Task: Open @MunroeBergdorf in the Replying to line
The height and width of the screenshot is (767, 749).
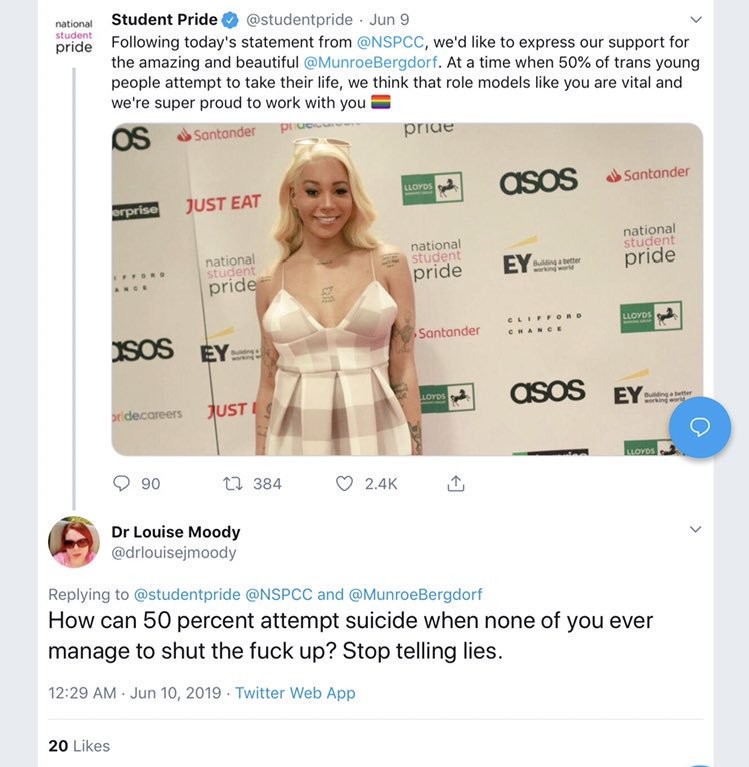Action: pos(415,594)
